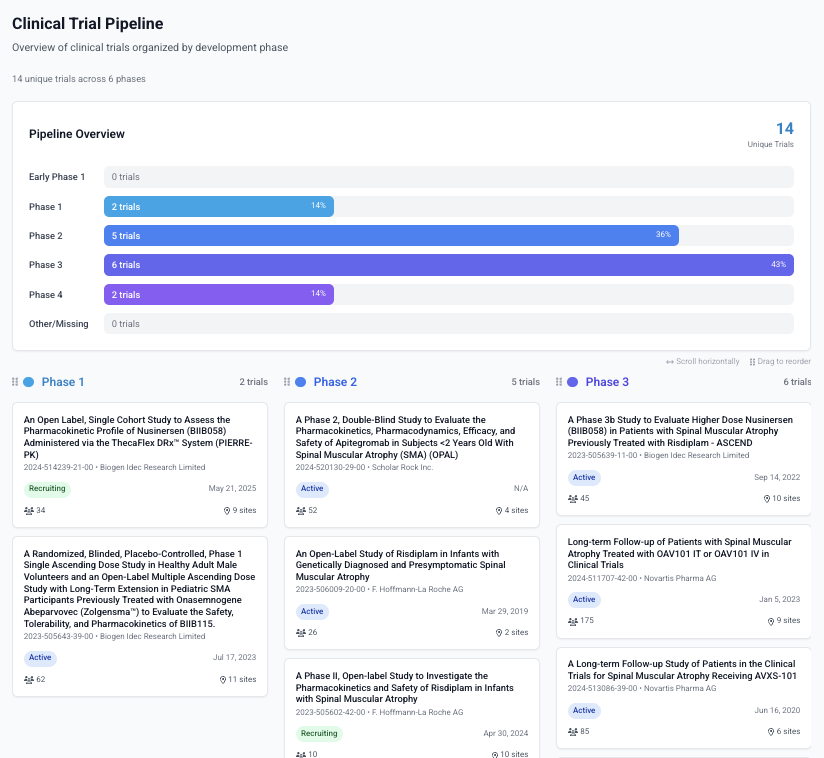Click the drag handle beside Phase 2 column
This screenshot has width=824, height=758.
coord(285,381)
